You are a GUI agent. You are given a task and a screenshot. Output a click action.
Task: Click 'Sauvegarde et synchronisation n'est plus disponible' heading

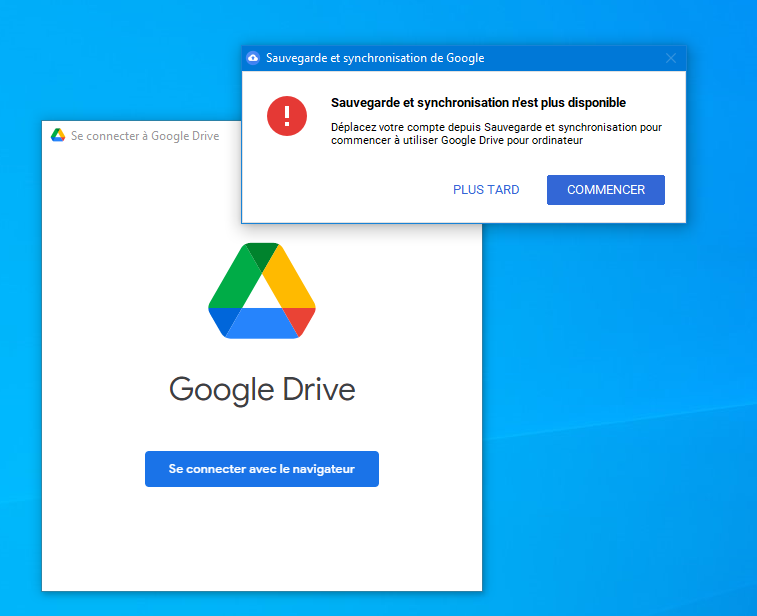478,102
